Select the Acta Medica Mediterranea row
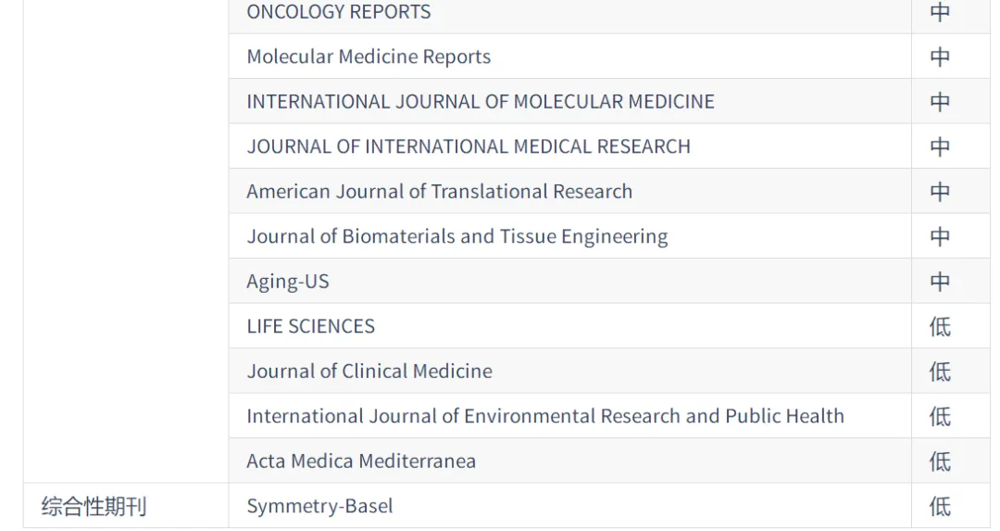This screenshot has height=531, width=1000. 361,462
